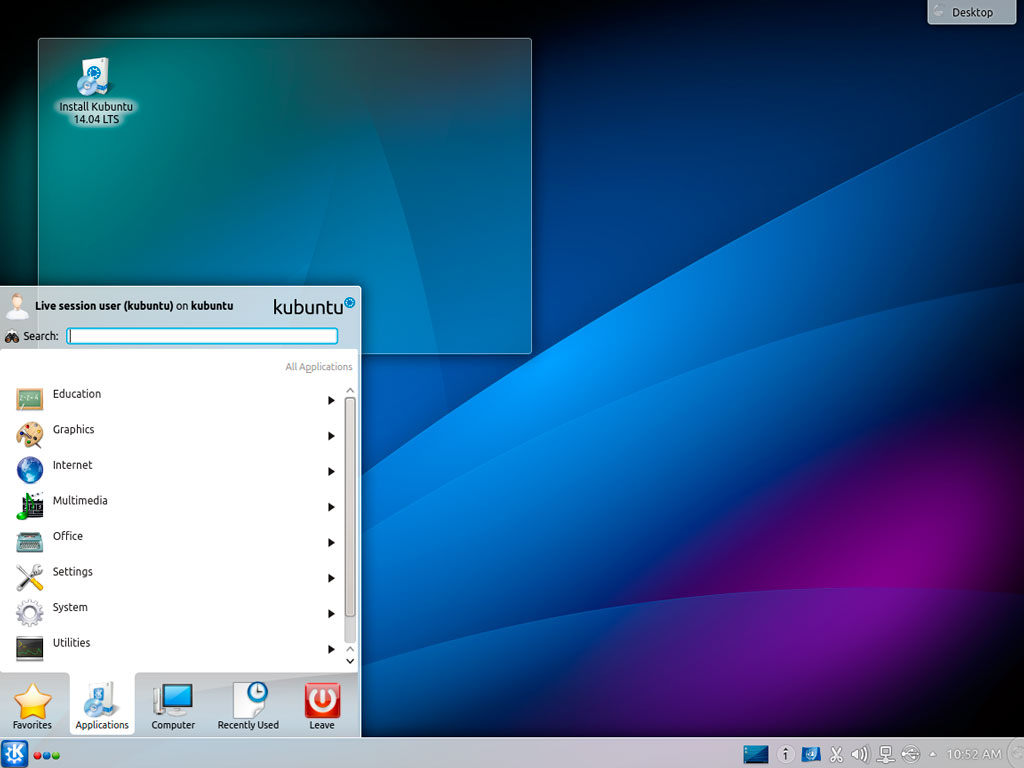The width and height of the screenshot is (1024, 768).
Task: Click the keyboard layout flag icon
Action: [x=812, y=754]
